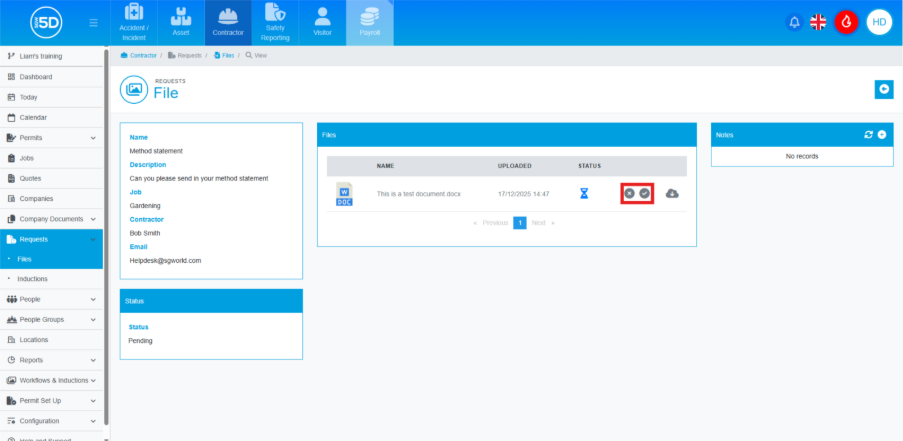
Task: Switch to the Safety Reporting module
Action: [x=275, y=24]
